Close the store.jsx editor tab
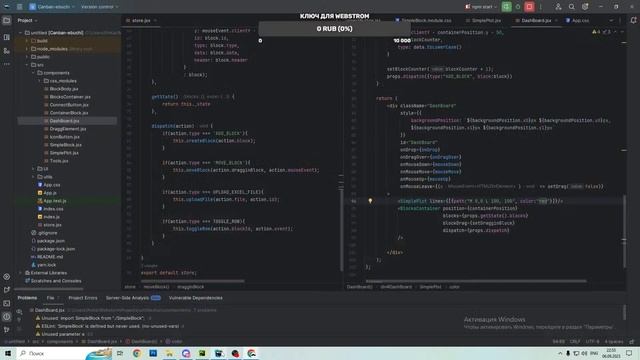 click(156, 20)
